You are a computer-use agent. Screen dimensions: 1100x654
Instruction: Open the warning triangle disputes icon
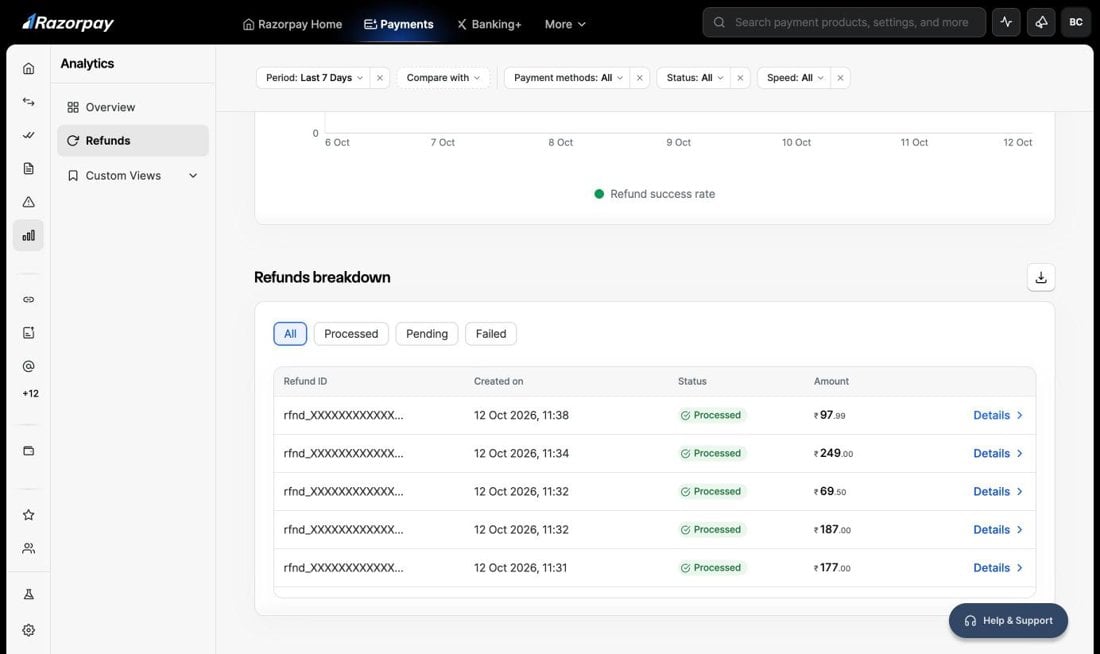28,202
